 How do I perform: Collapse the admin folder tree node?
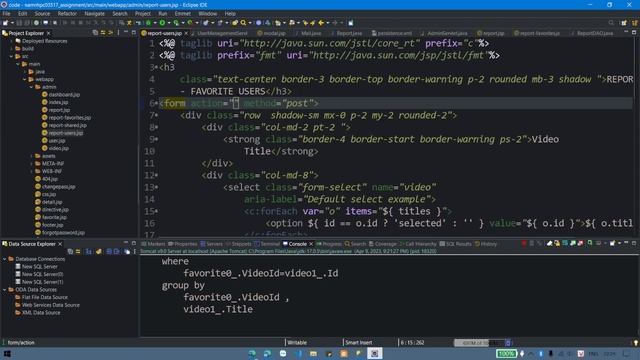[31, 87]
